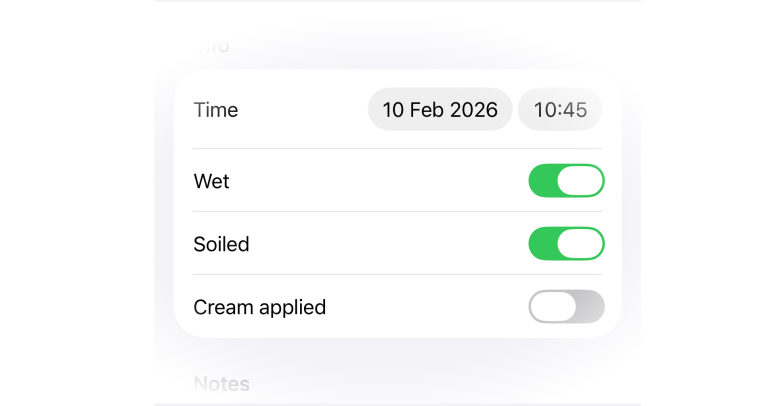This screenshot has width=781, height=406.
Task: Click the Time row label
Action: 216,110
